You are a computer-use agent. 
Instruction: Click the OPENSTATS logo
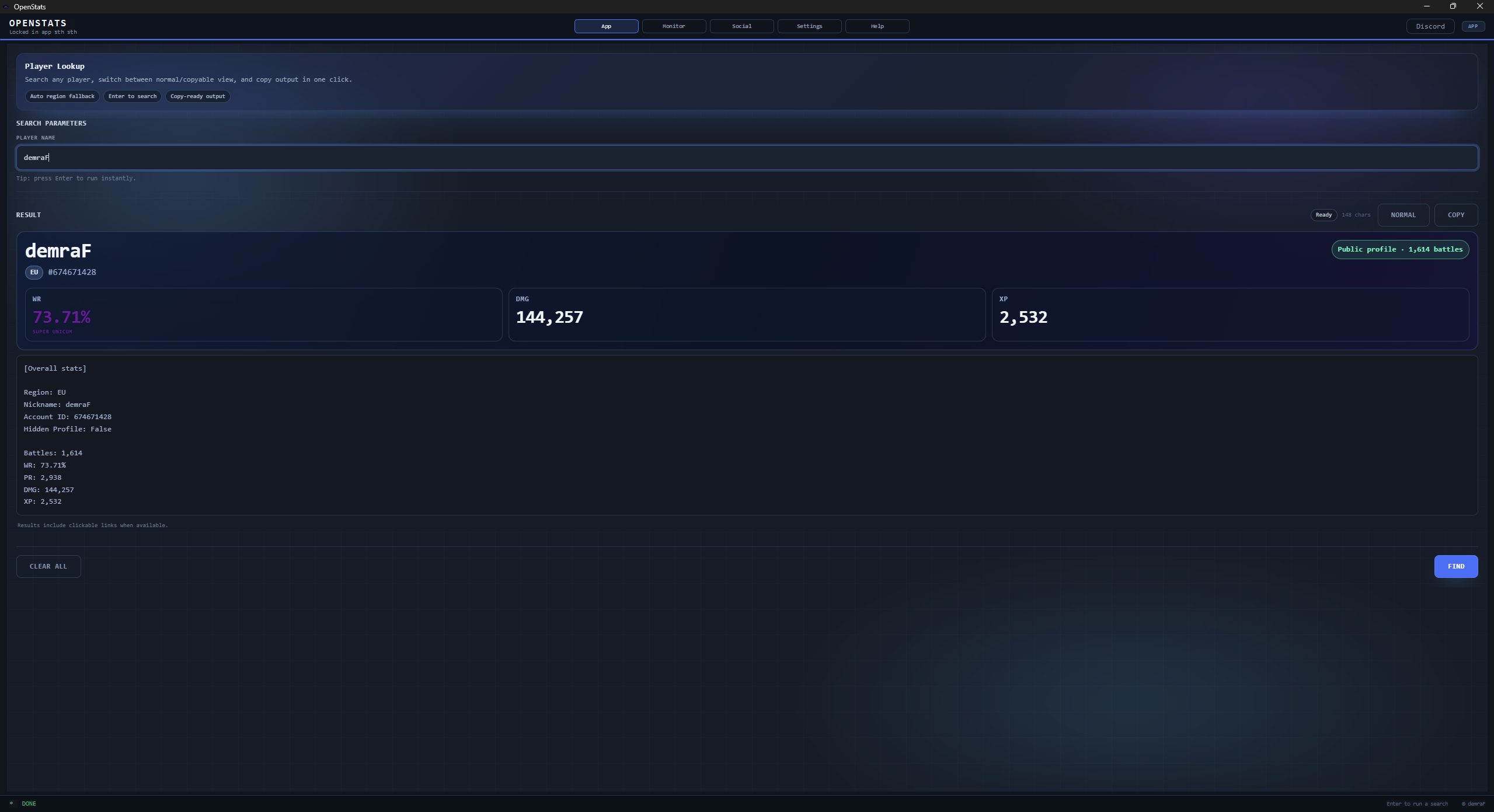tap(37, 23)
